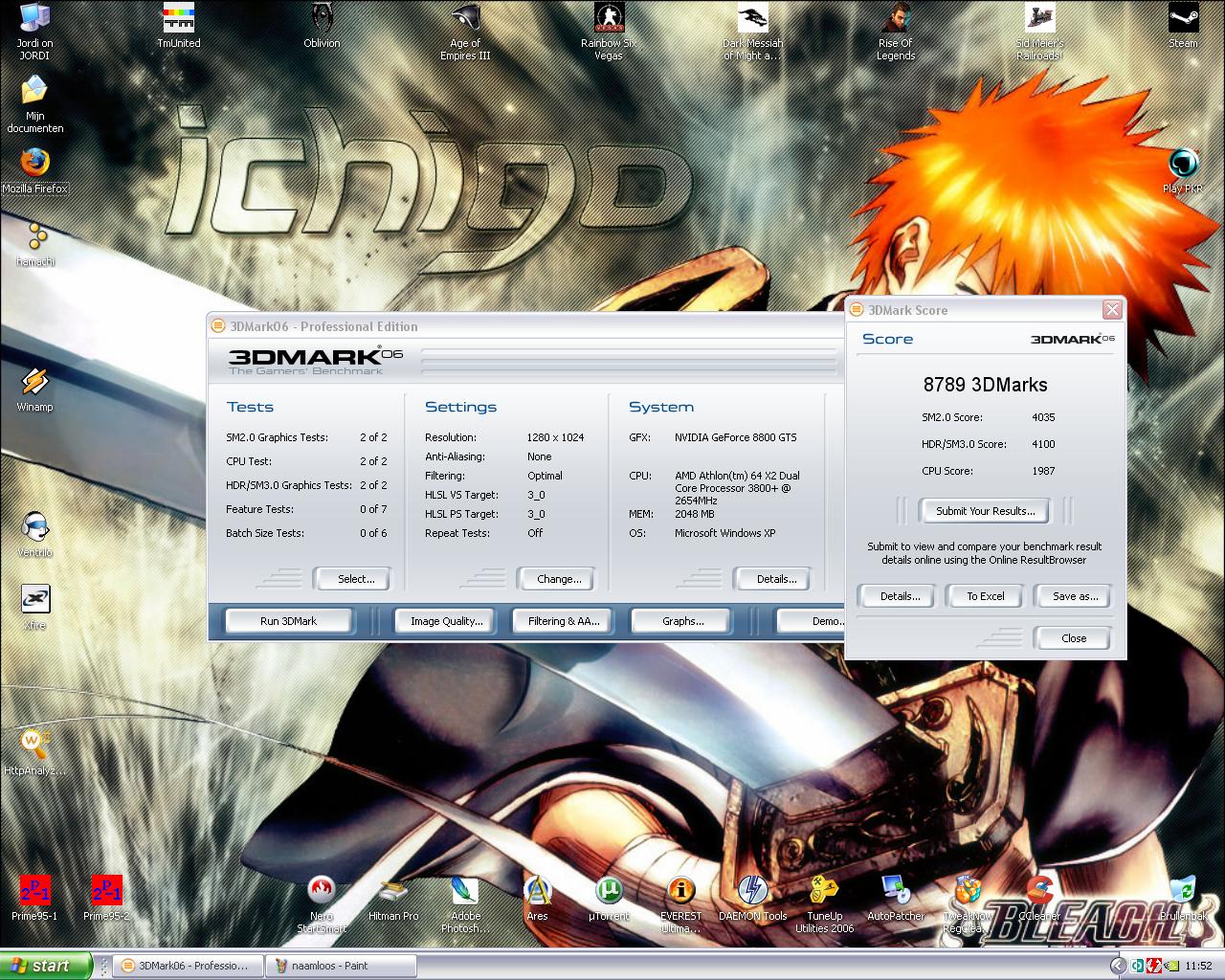The height and width of the screenshot is (980, 1225).
Task: Launch the Adobe Photoshop shortcut
Action: 465,904
